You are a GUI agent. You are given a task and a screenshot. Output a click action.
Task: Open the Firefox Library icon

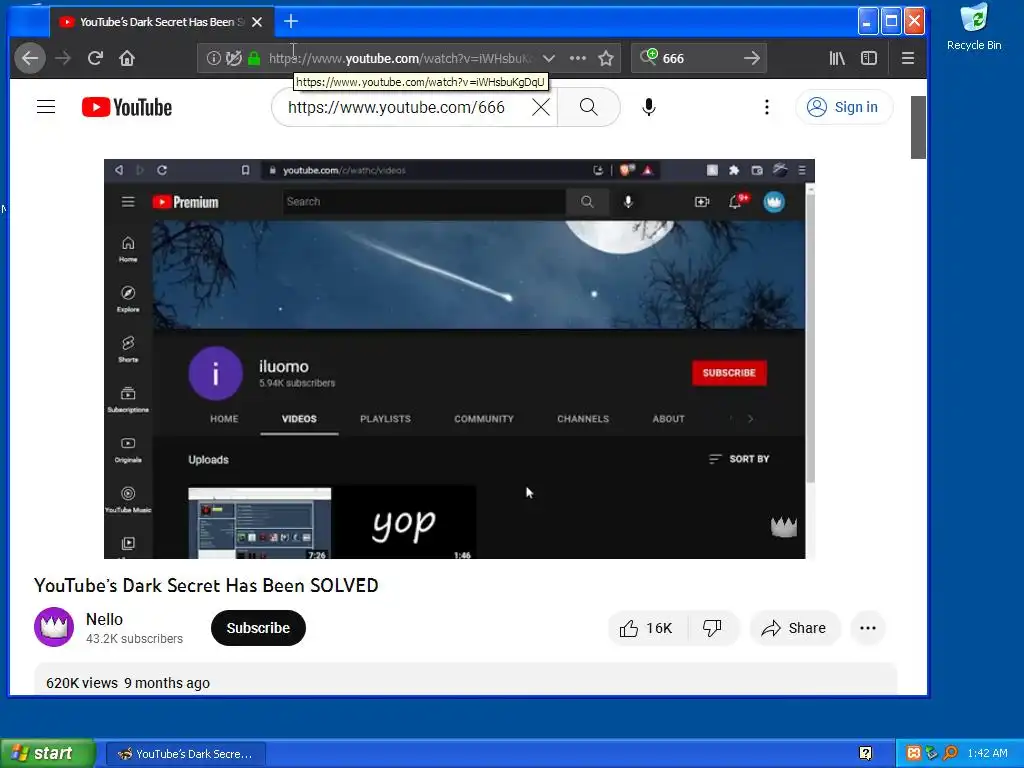point(837,58)
